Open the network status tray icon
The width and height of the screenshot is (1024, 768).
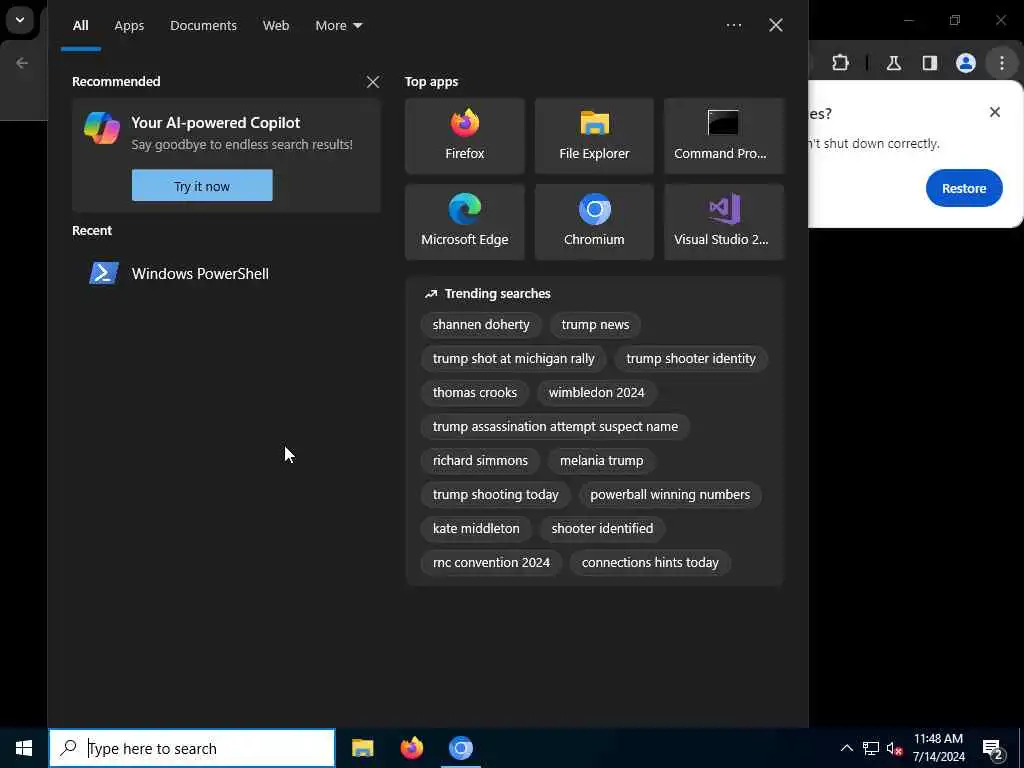(871, 748)
